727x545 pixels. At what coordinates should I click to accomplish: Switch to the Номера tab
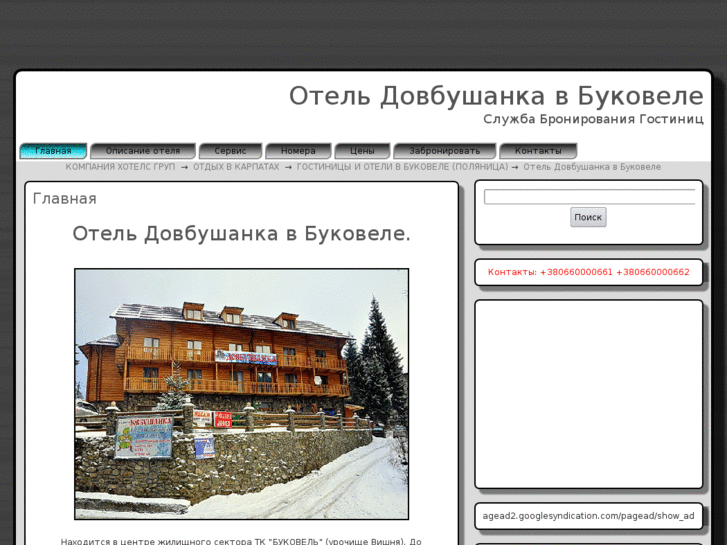(x=298, y=151)
